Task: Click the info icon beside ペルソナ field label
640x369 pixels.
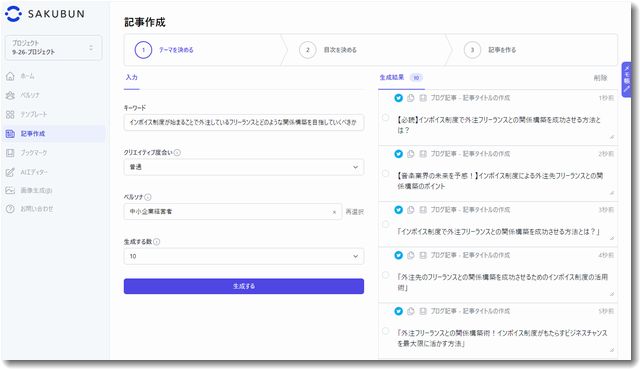Action: click(x=148, y=197)
